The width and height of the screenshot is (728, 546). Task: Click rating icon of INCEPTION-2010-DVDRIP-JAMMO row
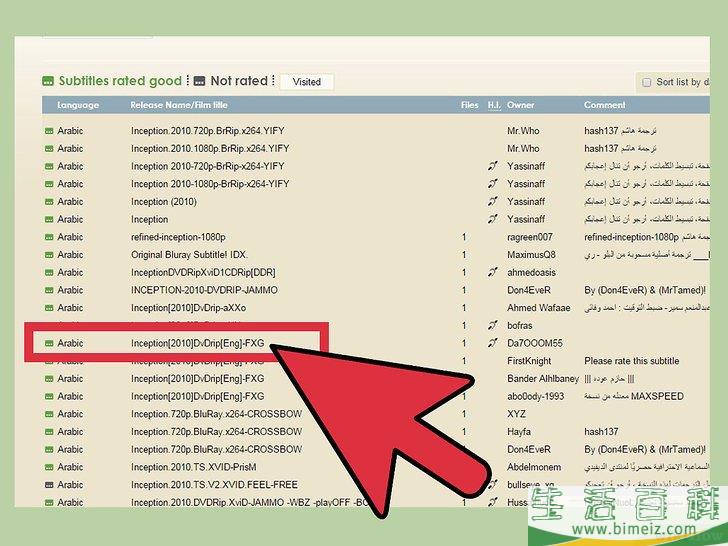(x=49, y=290)
